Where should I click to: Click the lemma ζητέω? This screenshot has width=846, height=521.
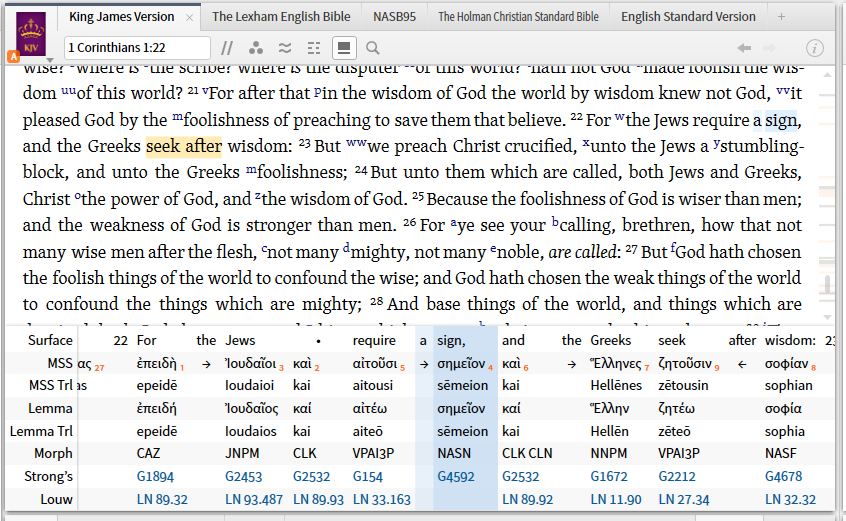pos(676,408)
